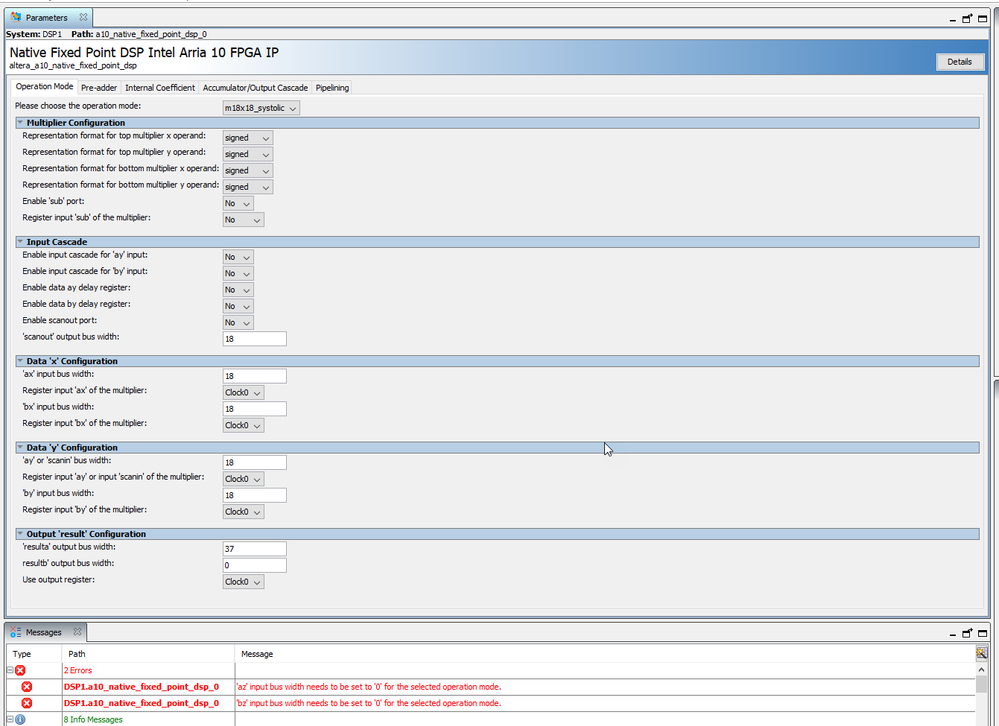
Task: Click the '8 Info Messages' row text
Action: [x=93, y=720]
